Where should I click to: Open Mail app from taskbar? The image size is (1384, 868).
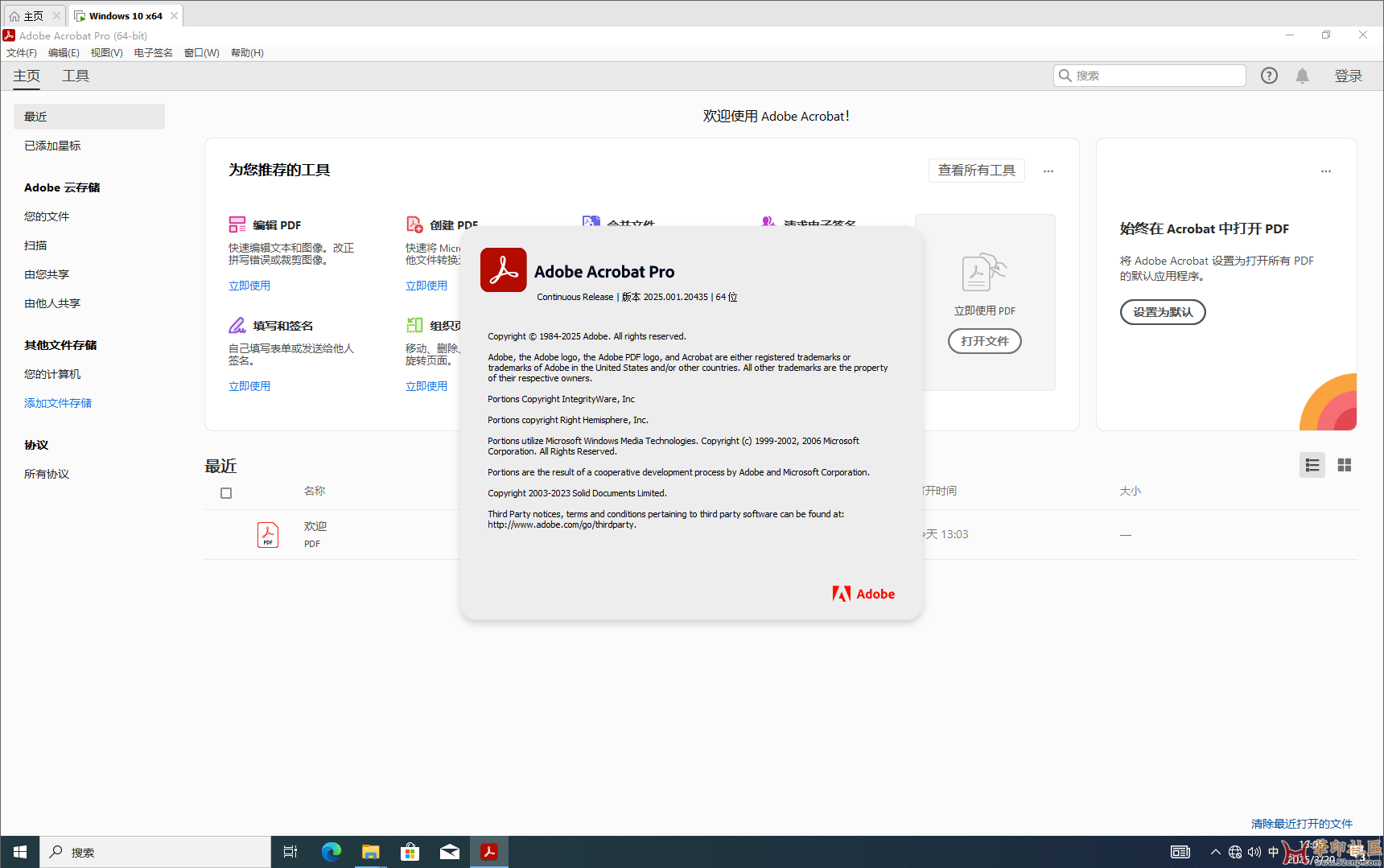tap(449, 852)
